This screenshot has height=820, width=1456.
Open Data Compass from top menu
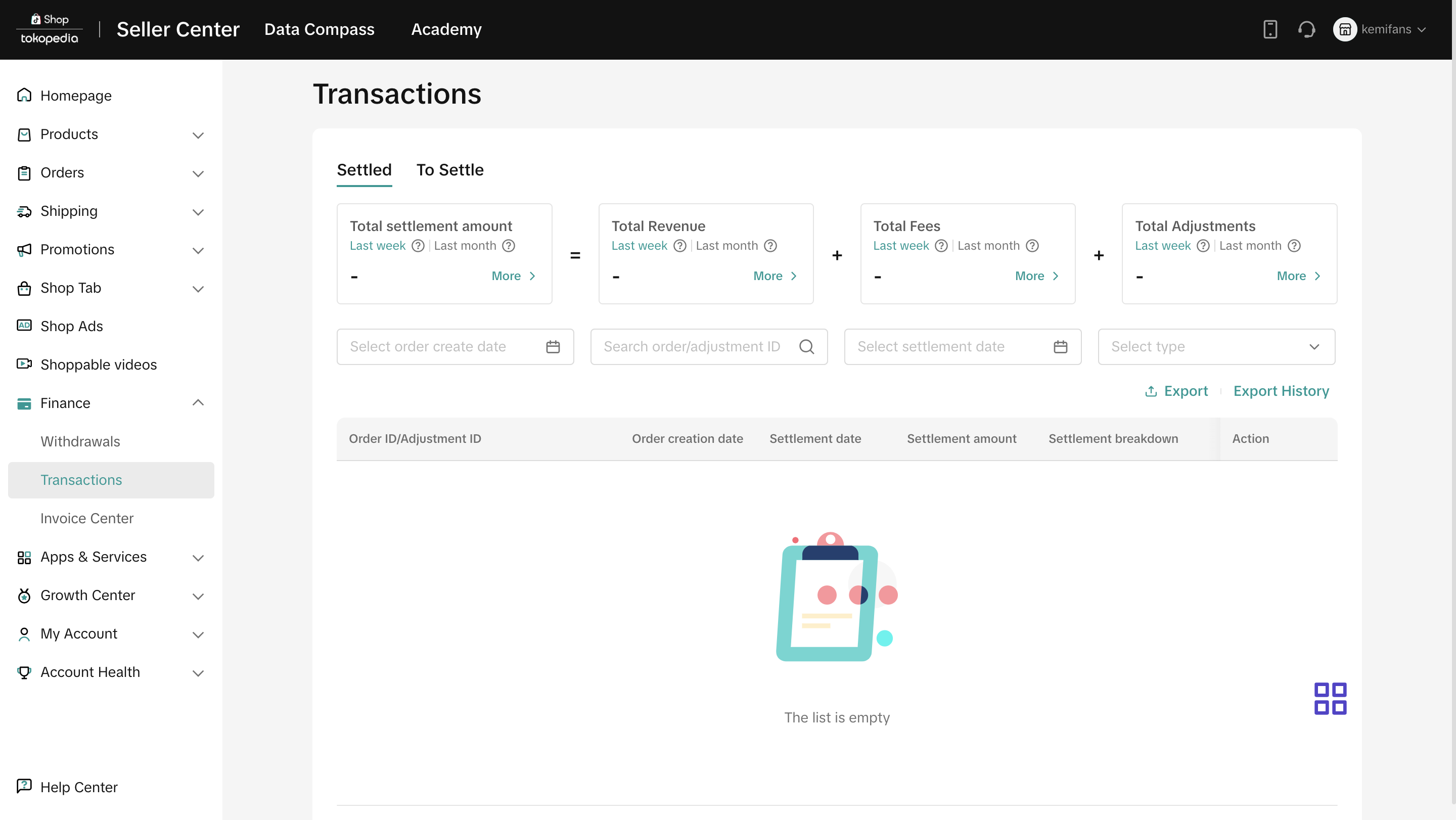(x=319, y=29)
